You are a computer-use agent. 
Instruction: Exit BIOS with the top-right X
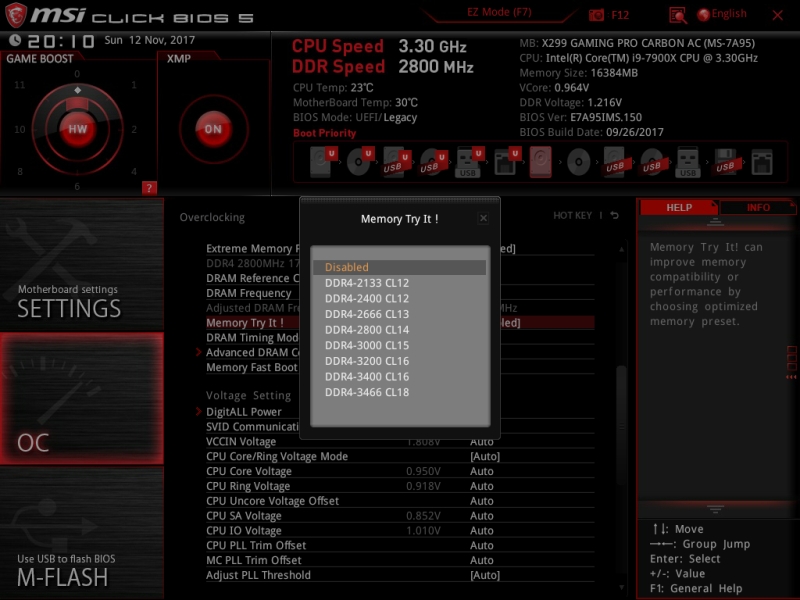(778, 15)
